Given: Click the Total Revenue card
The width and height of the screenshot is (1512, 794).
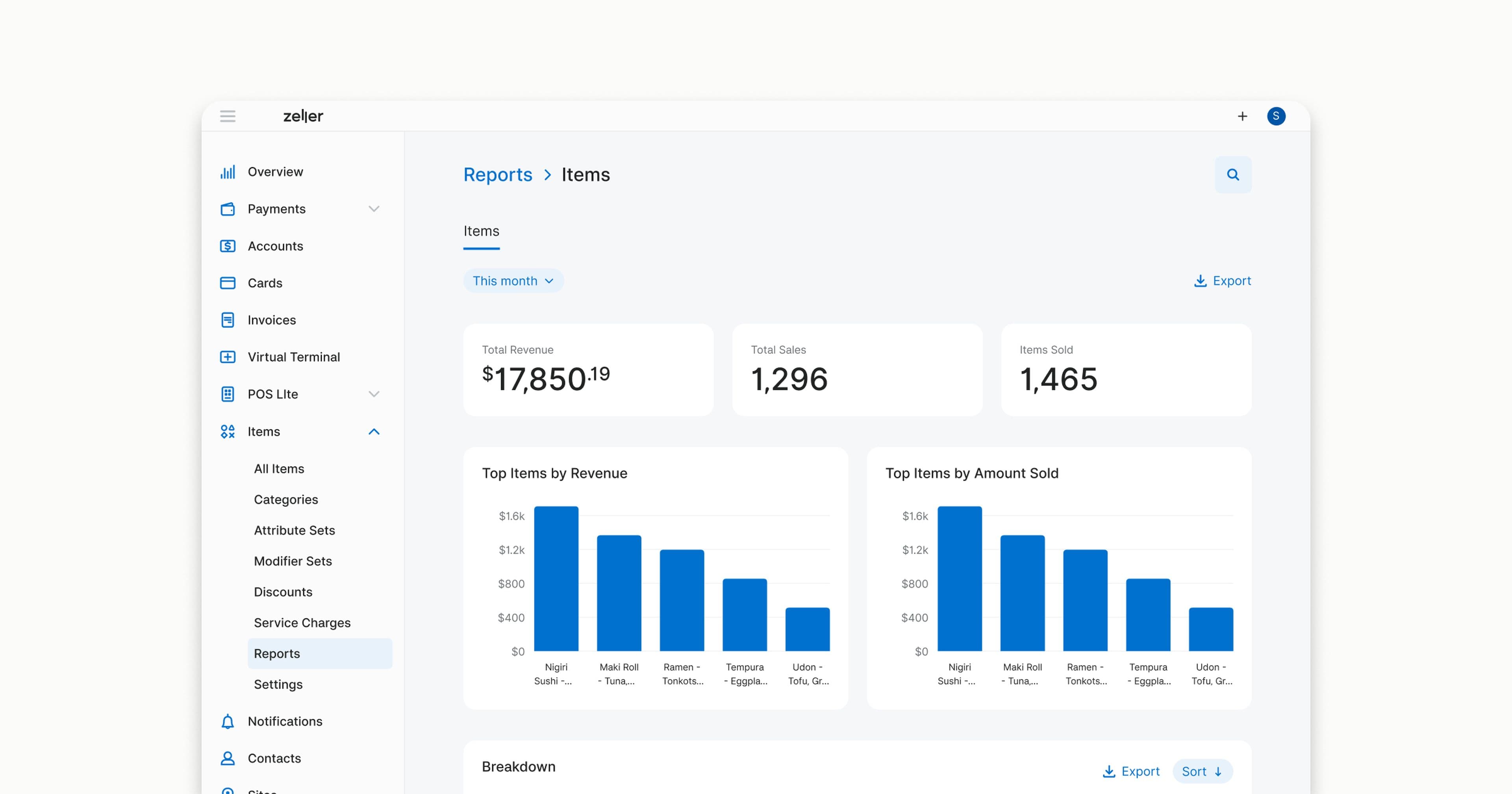Looking at the screenshot, I should pos(588,370).
